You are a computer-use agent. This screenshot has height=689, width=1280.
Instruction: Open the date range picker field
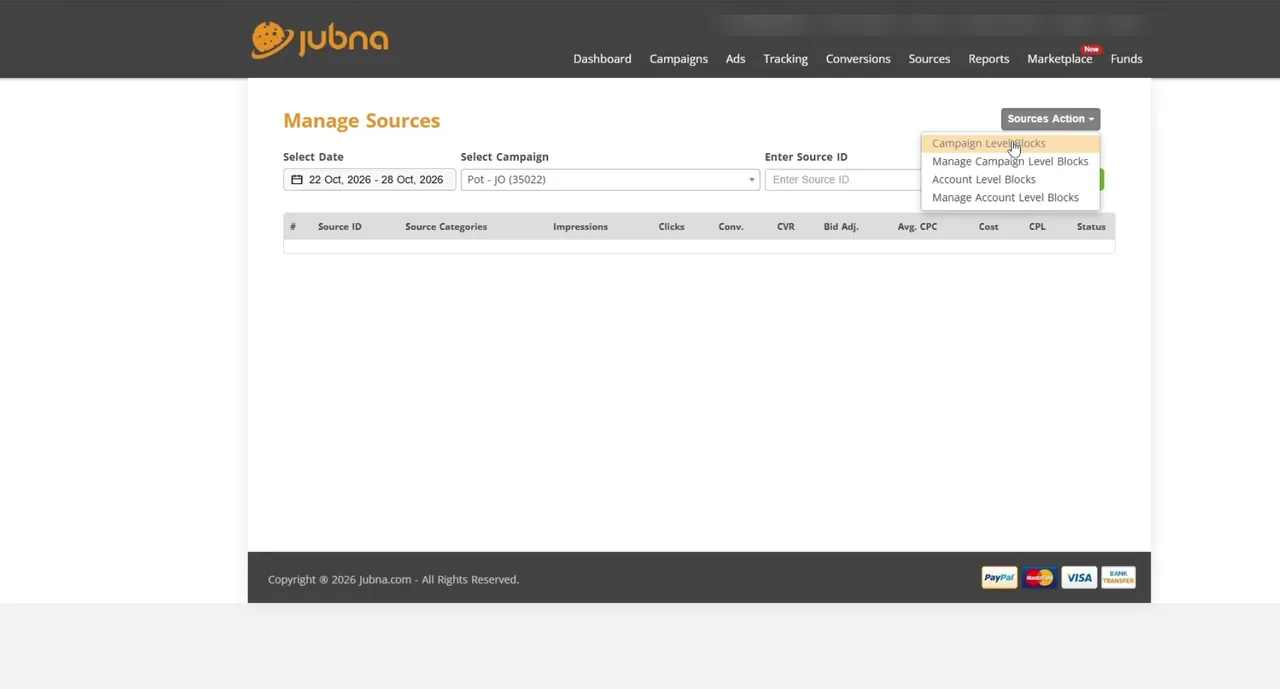369,180
